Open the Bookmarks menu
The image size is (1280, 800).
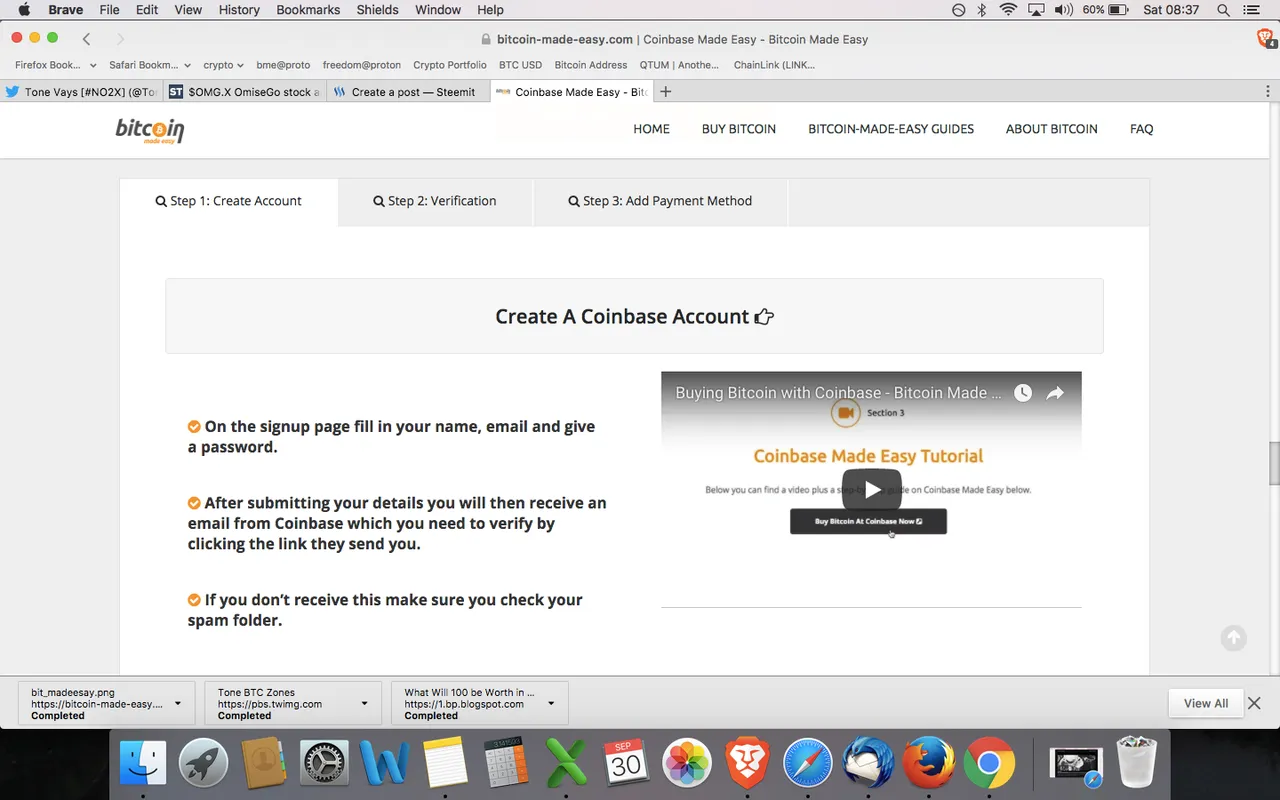click(x=308, y=10)
